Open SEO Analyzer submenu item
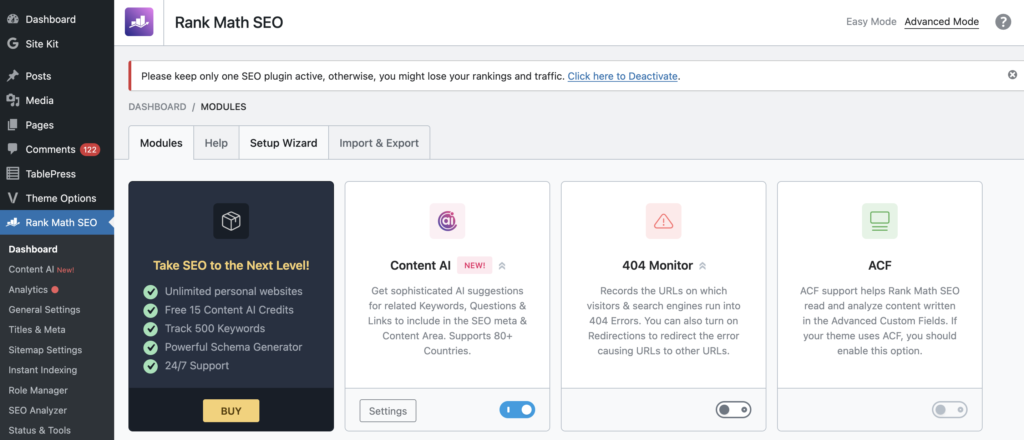The width and height of the screenshot is (1024, 440). [x=38, y=411]
